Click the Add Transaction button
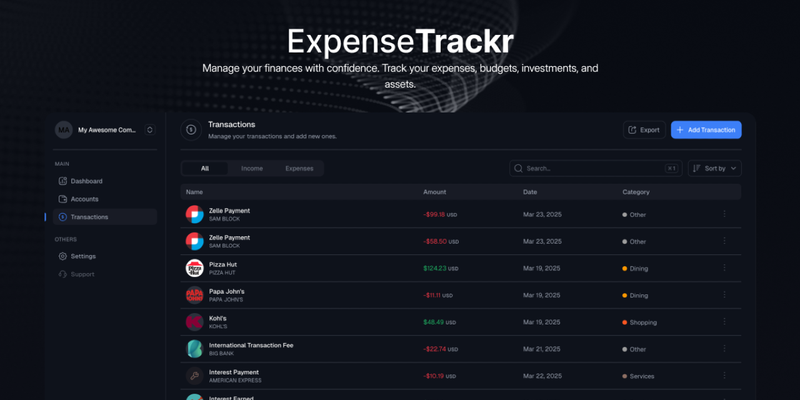Image resolution: width=800 pixels, height=400 pixels. (706, 130)
